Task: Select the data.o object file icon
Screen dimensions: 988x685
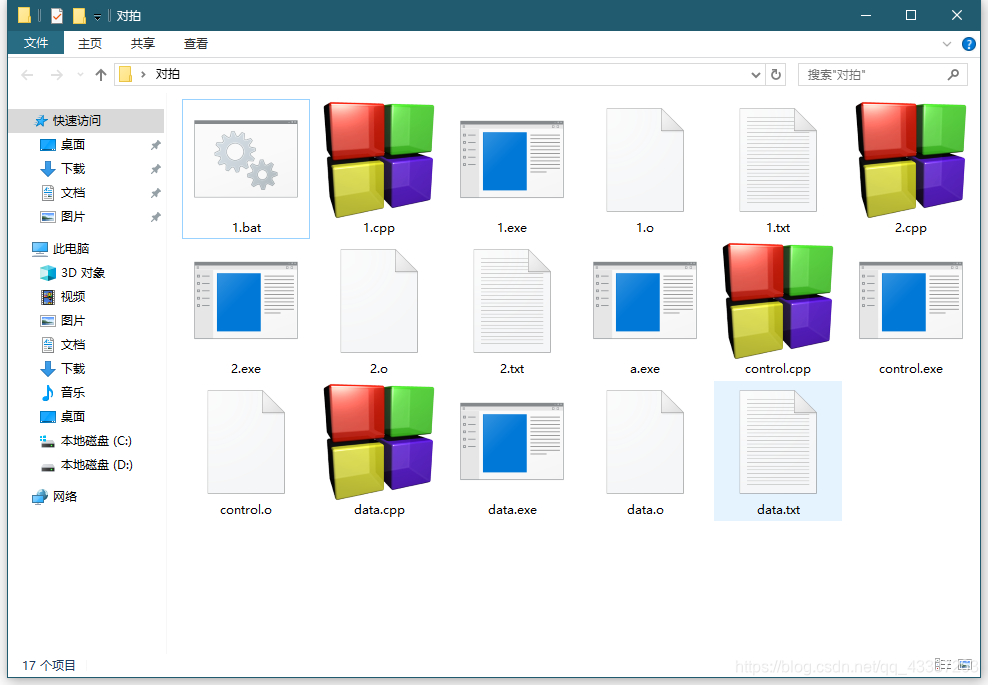Action: pos(645,442)
